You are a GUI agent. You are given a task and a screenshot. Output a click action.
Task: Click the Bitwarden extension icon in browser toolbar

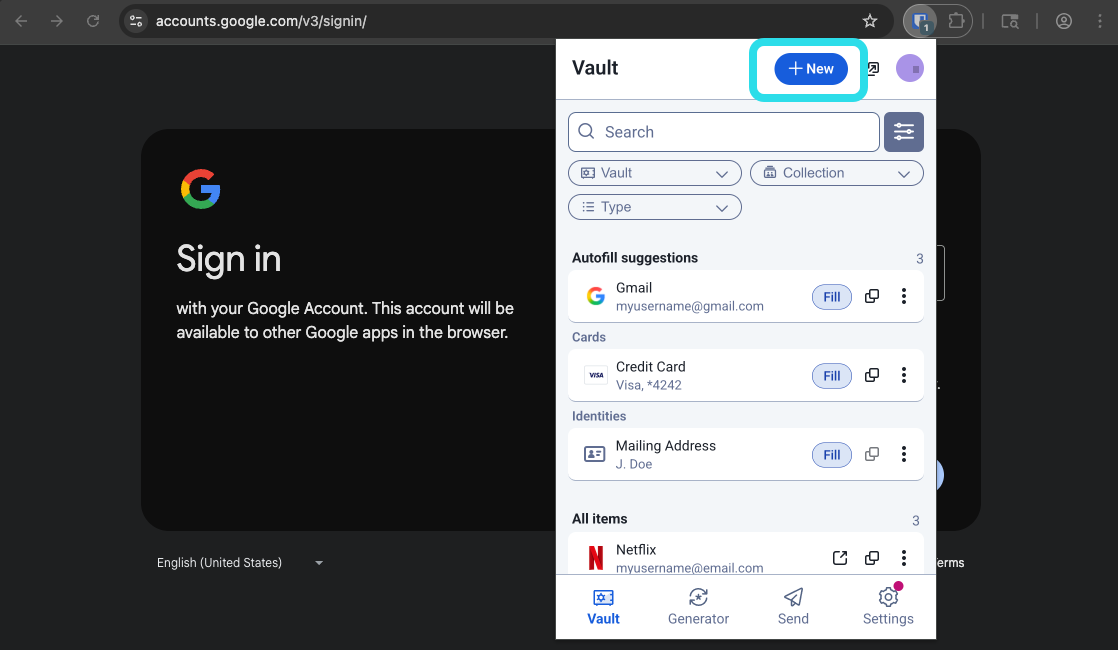(920, 20)
